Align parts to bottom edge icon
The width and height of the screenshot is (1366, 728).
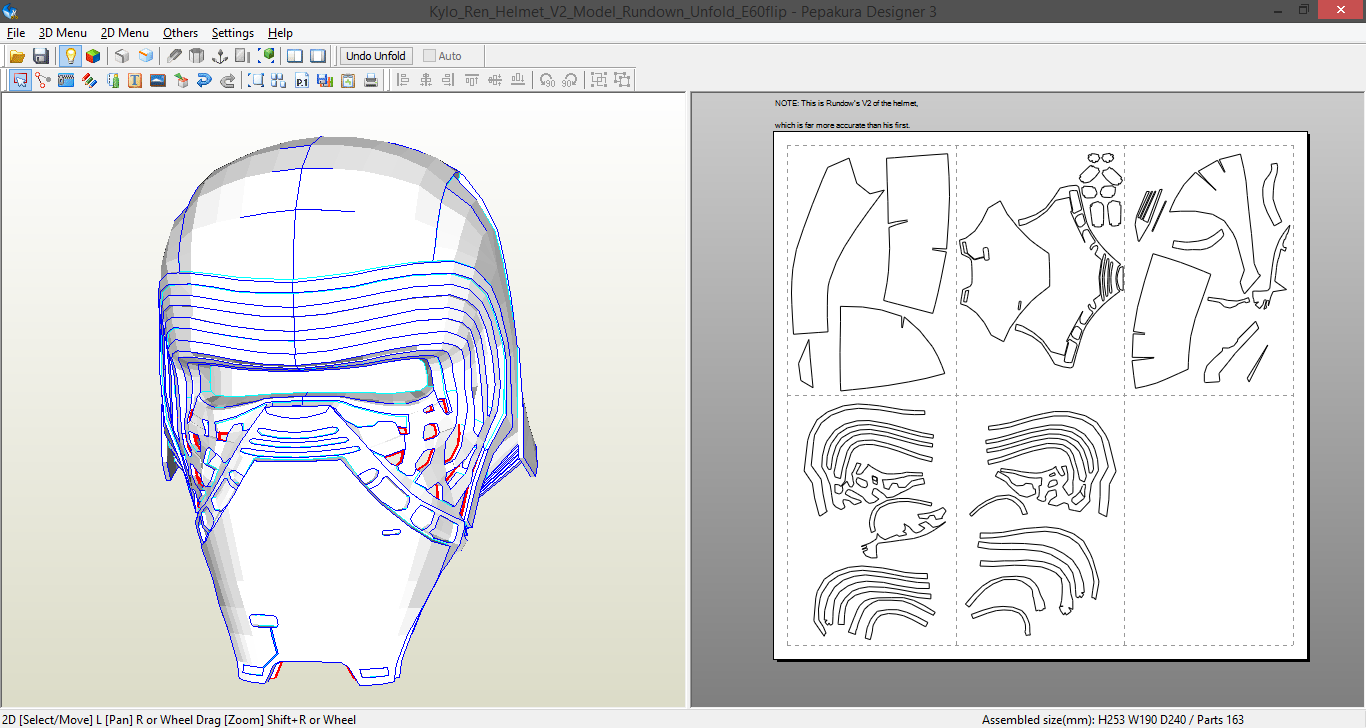click(518, 80)
